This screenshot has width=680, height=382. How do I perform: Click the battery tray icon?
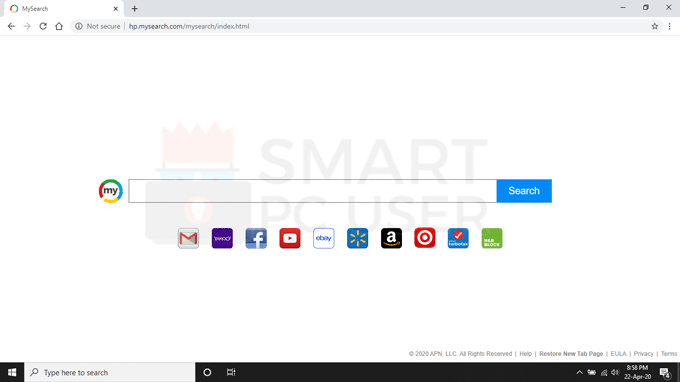click(x=592, y=372)
